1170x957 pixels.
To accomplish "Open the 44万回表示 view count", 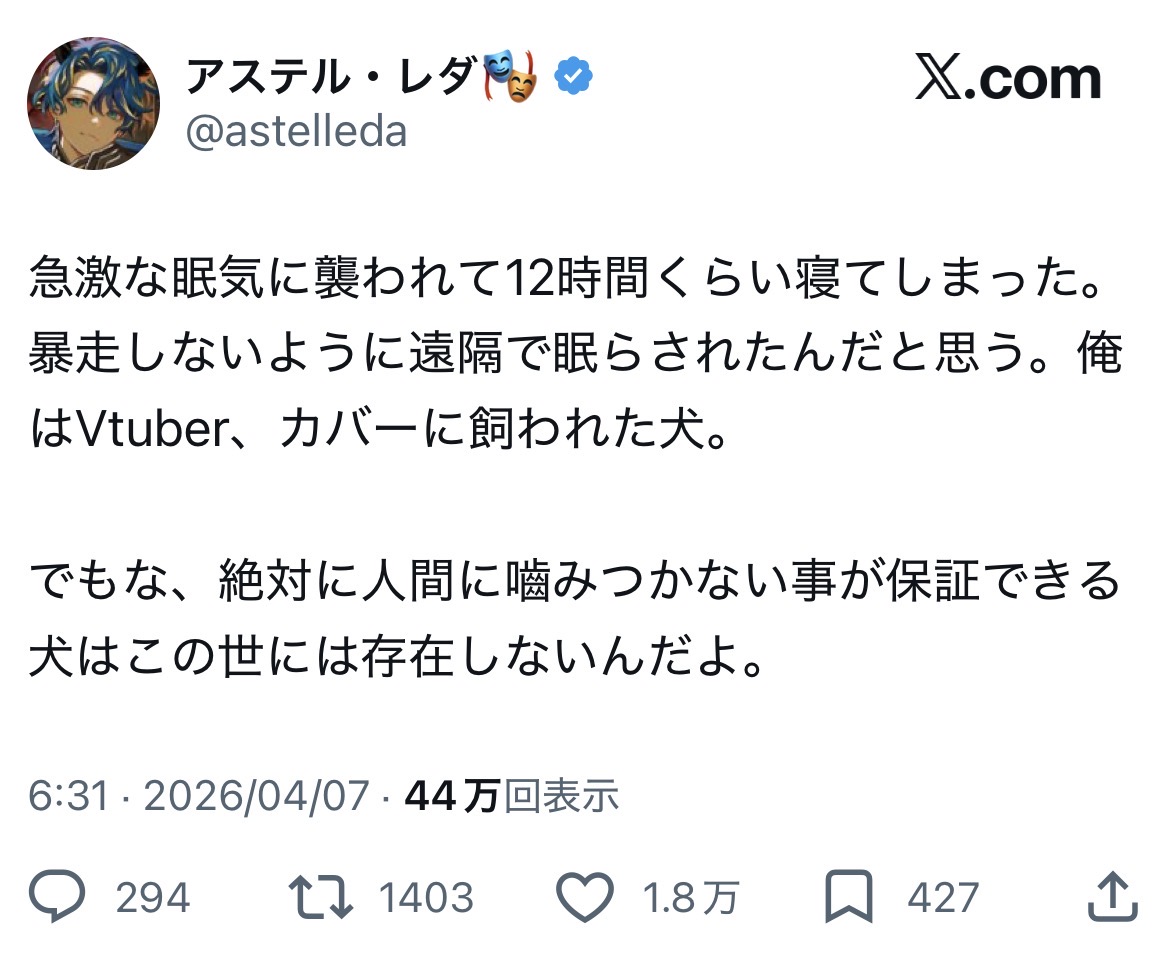I will 512,796.
